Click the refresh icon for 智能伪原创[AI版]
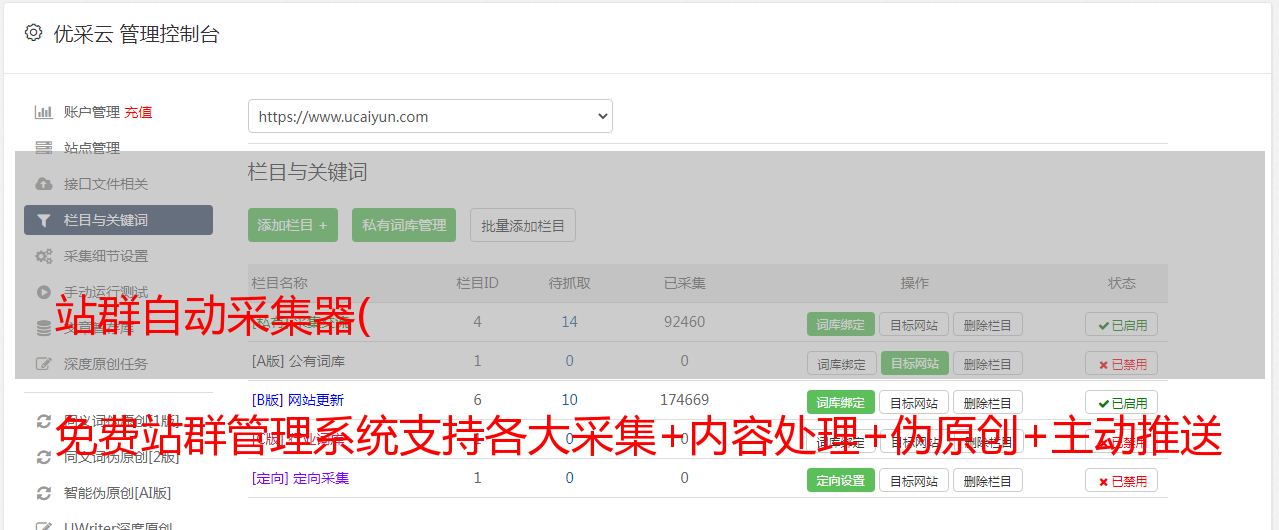Viewport: 1279px width, 530px height. coord(43,493)
